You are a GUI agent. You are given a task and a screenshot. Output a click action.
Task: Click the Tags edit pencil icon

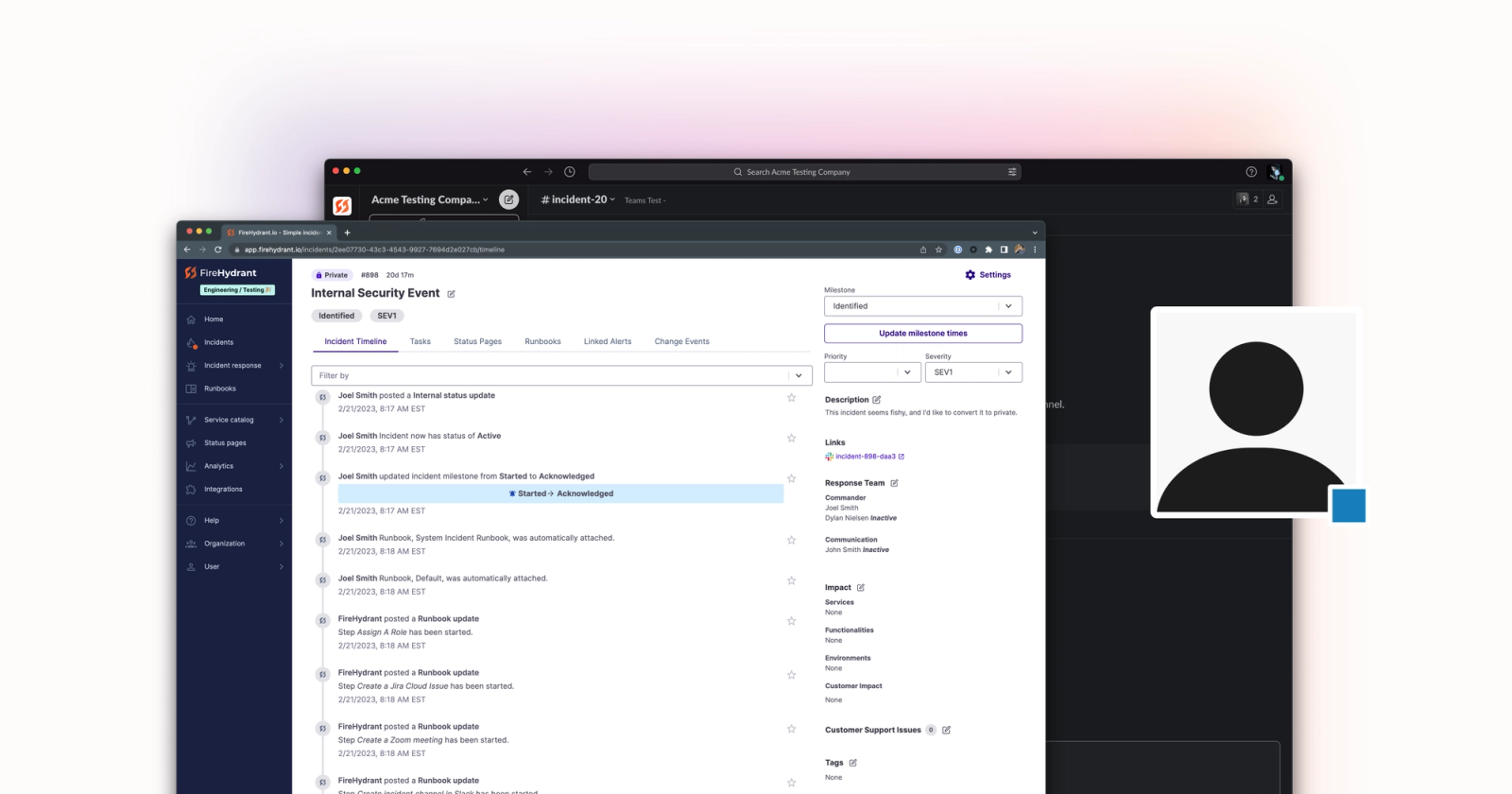pyautogui.click(x=852, y=763)
